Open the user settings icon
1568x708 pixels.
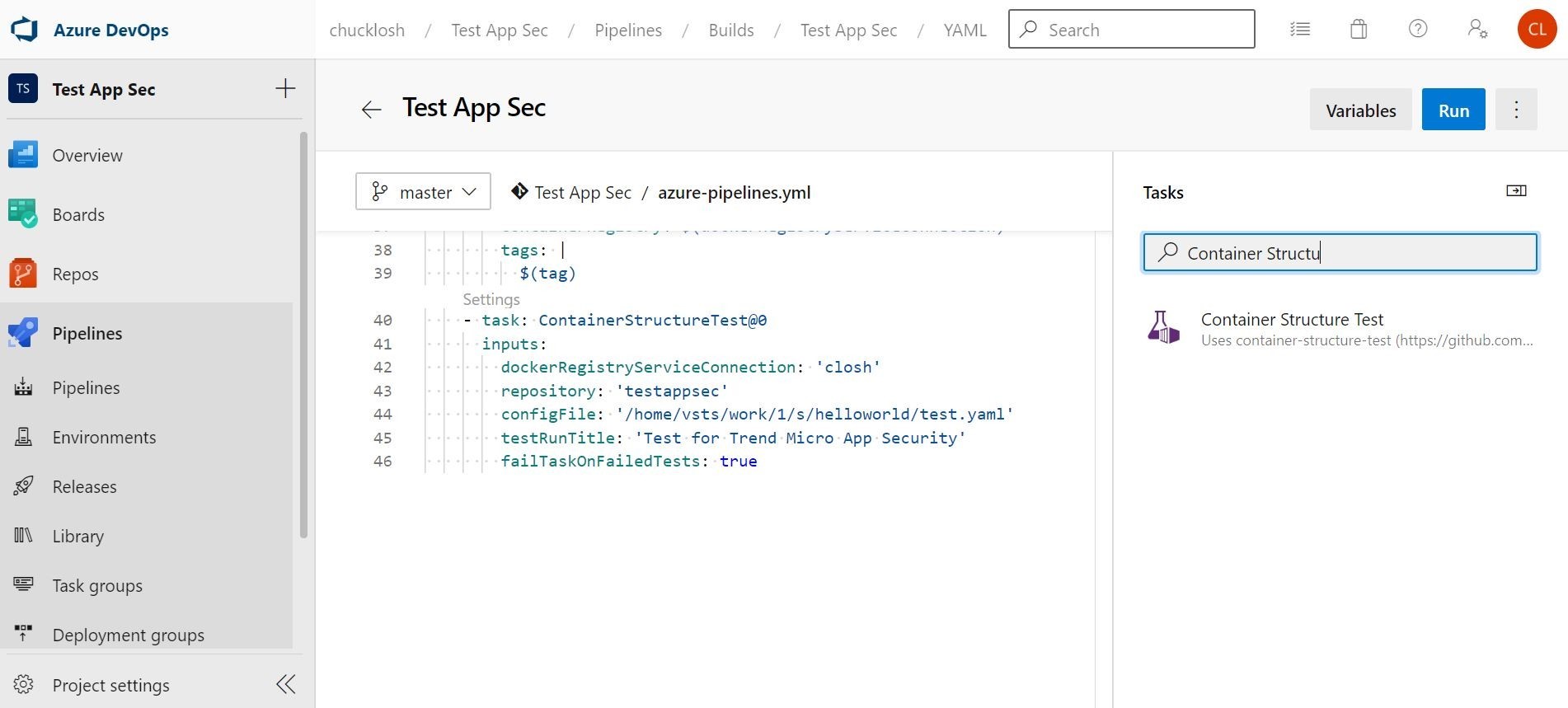click(x=1477, y=29)
